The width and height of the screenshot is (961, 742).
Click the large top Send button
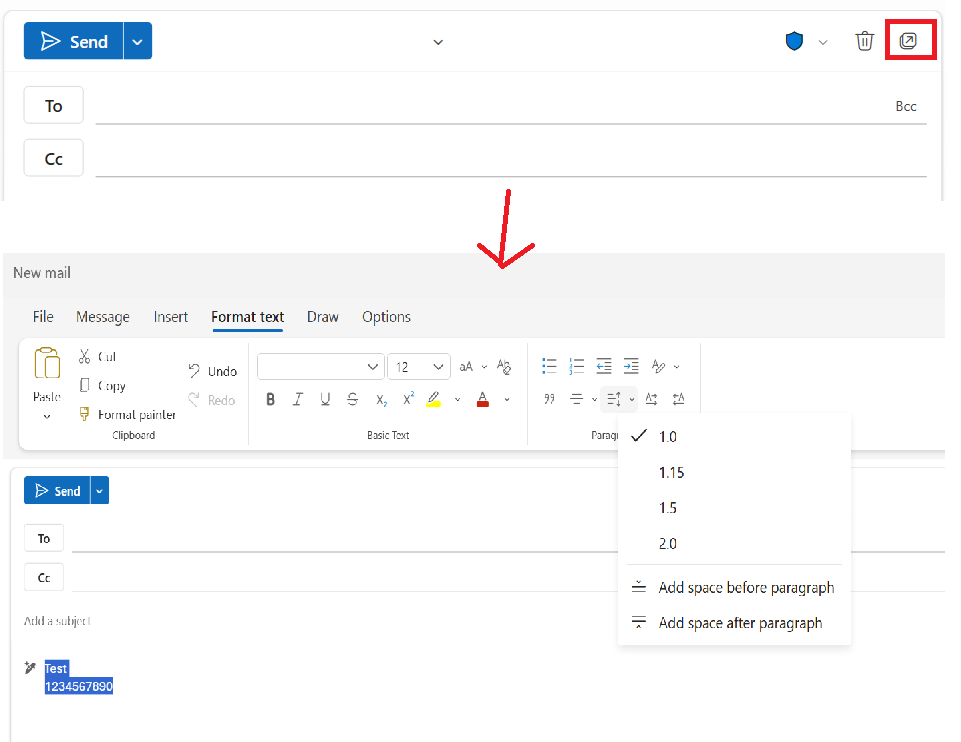tap(74, 41)
